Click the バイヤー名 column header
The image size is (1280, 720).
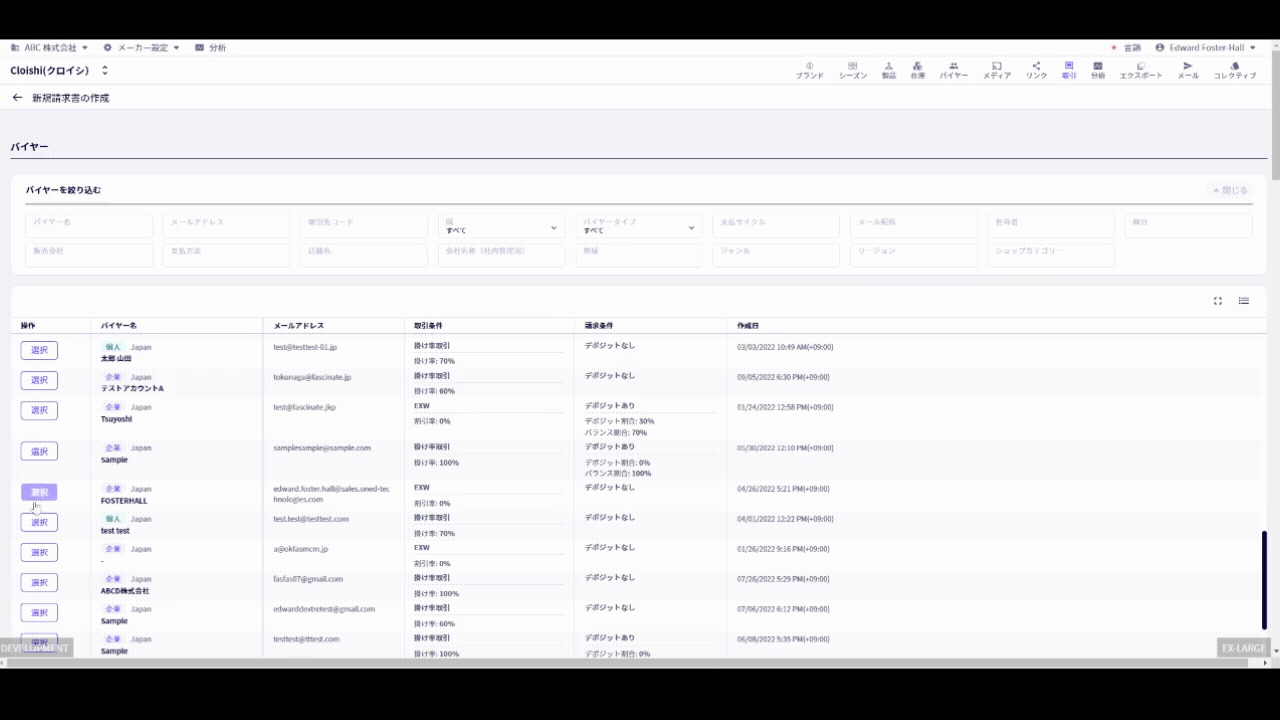coord(119,326)
